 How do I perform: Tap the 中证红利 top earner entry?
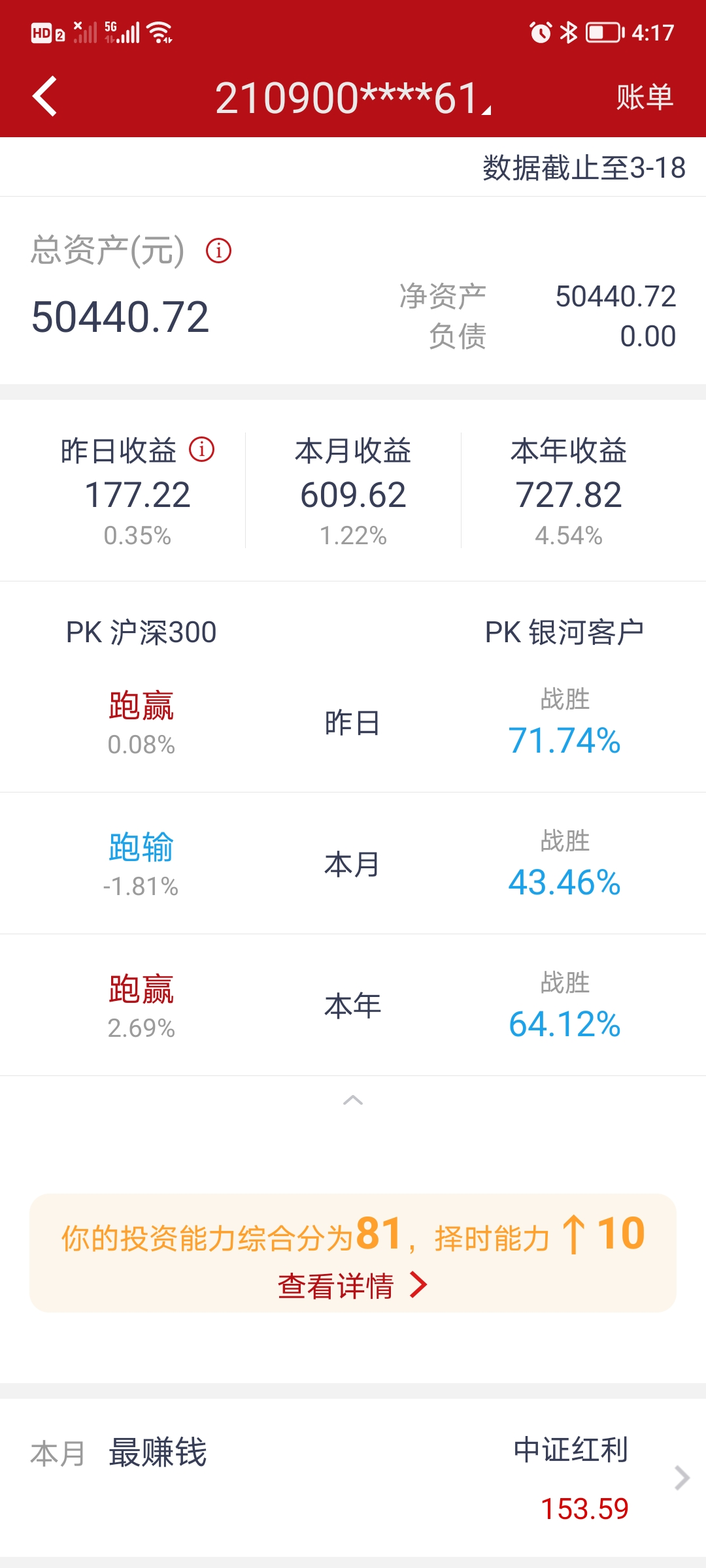point(571,1450)
